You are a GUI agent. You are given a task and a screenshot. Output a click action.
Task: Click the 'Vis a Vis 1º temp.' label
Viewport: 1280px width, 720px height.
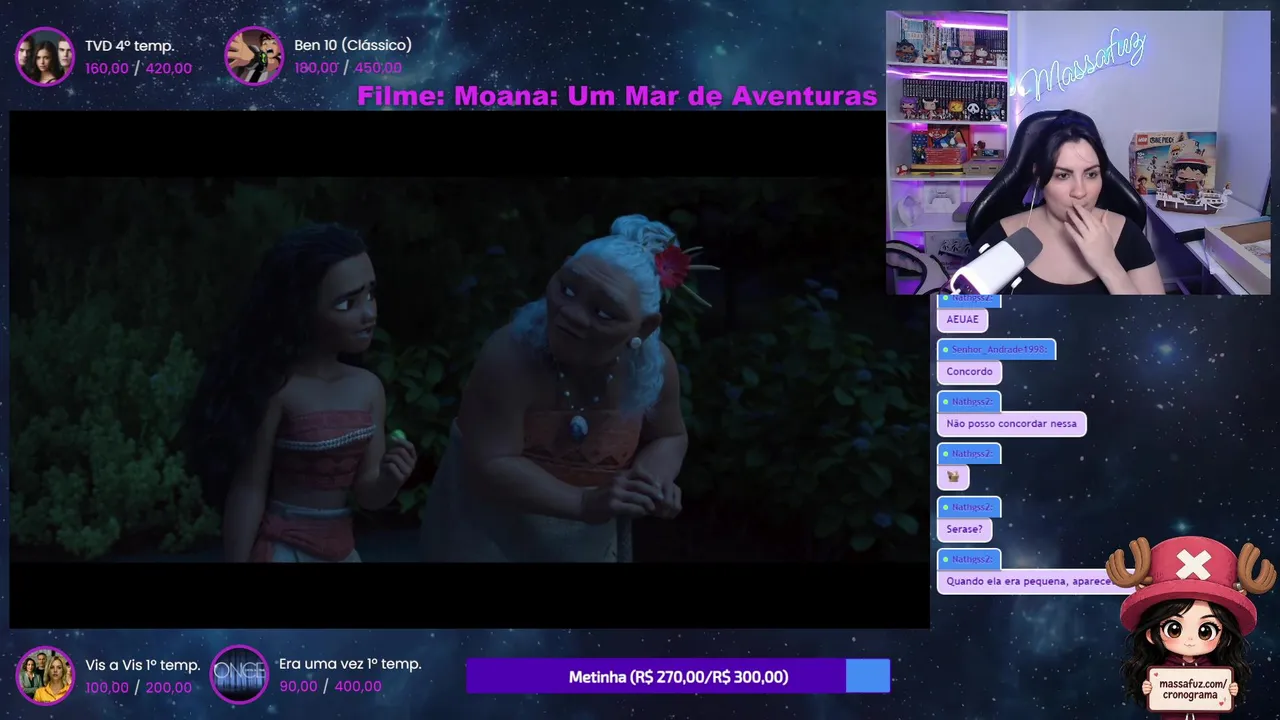(143, 665)
